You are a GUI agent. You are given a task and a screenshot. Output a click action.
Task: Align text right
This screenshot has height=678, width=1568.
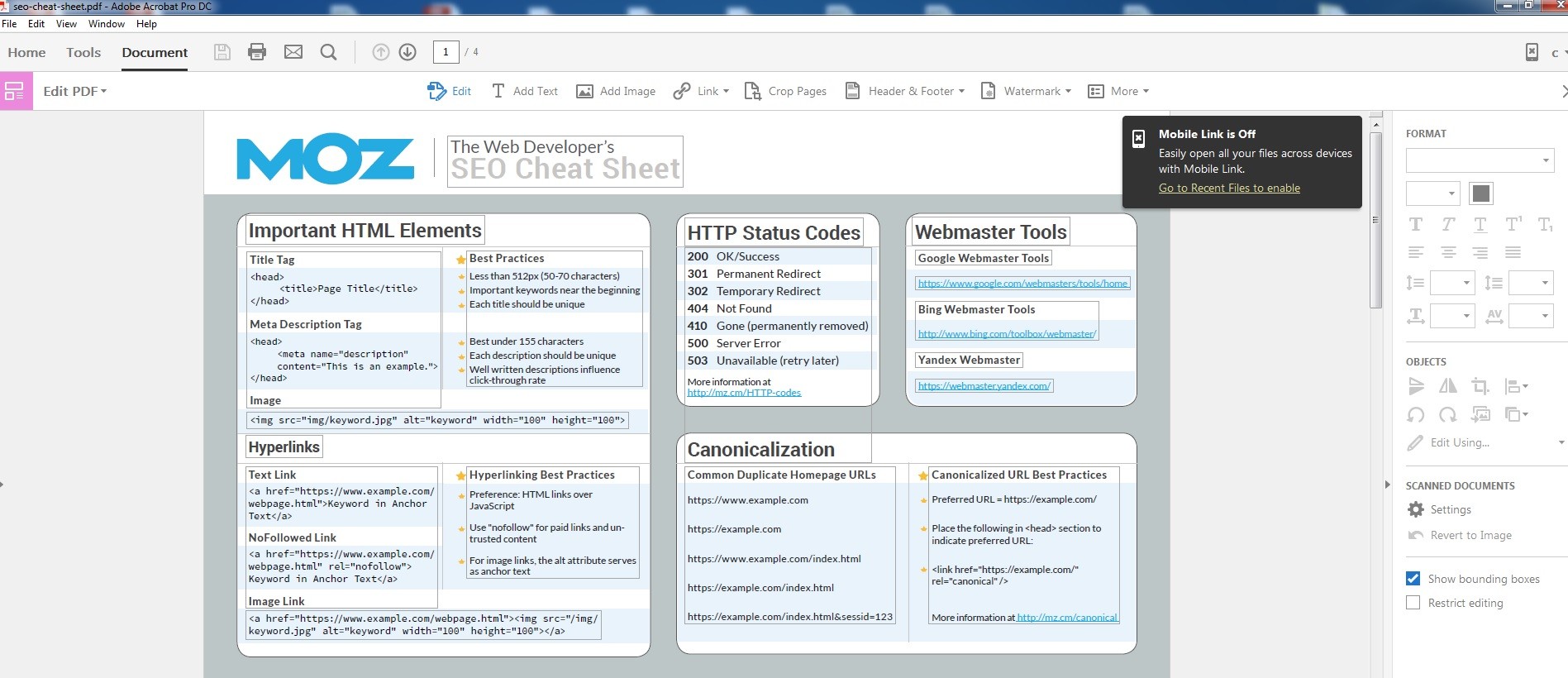pyautogui.click(x=1480, y=252)
